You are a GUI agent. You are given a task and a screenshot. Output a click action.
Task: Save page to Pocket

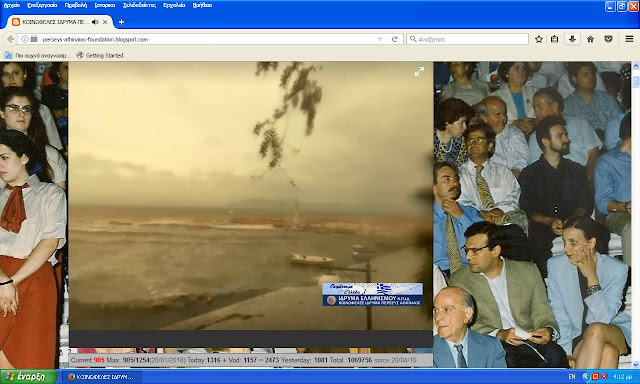click(x=609, y=39)
